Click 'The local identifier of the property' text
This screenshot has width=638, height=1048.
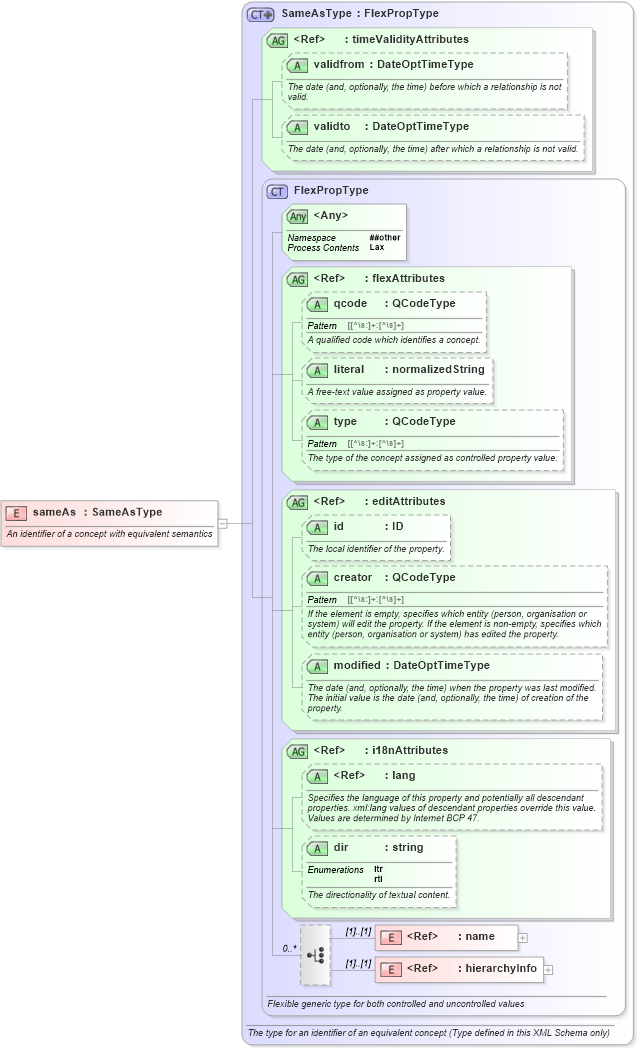[x=375, y=549]
